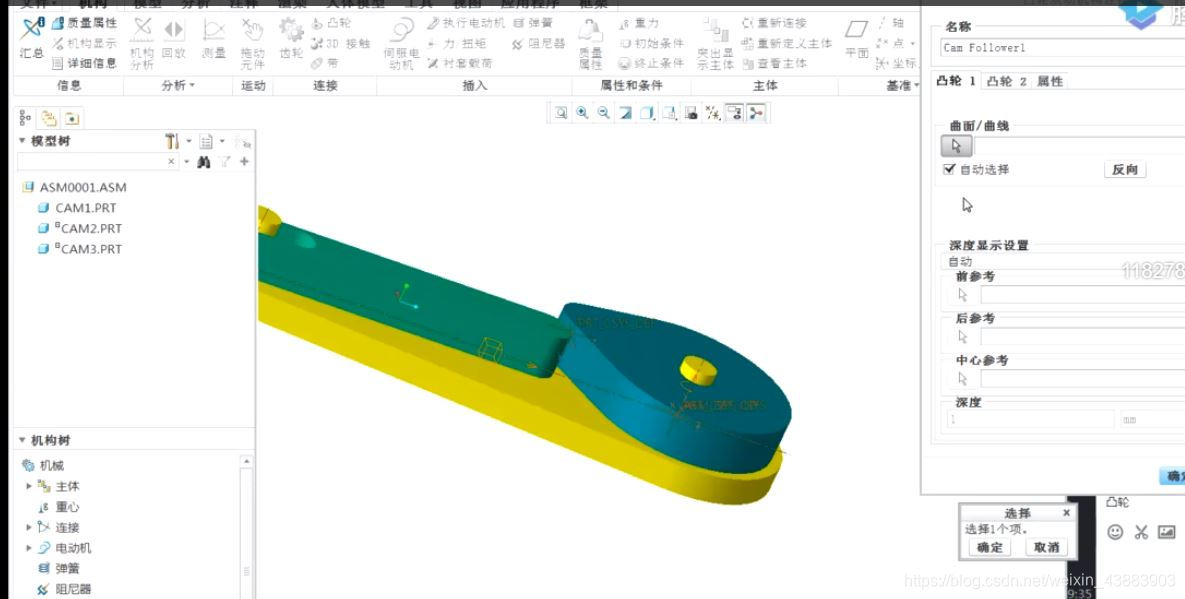
Task: Click the zoom out magnifier icon
Action: click(x=603, y=113)
